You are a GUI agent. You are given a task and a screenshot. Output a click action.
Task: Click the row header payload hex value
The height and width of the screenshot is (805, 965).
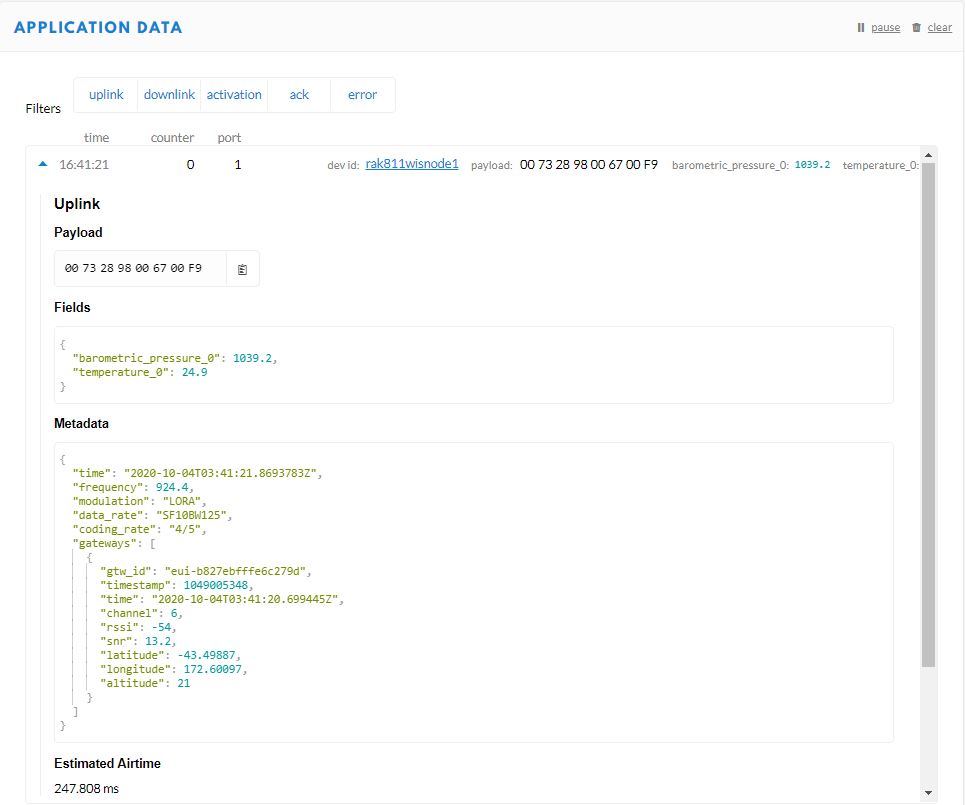pos(588,164)
